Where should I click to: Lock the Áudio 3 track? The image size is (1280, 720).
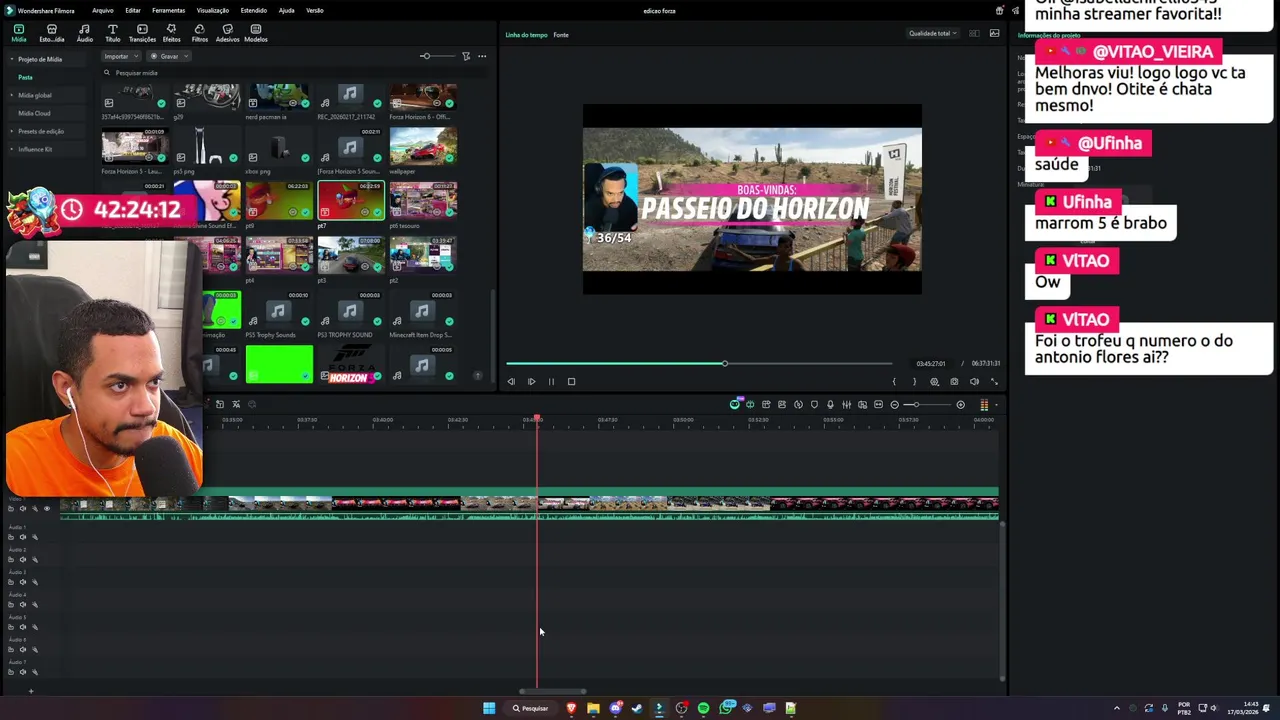(x=11, y=582)
